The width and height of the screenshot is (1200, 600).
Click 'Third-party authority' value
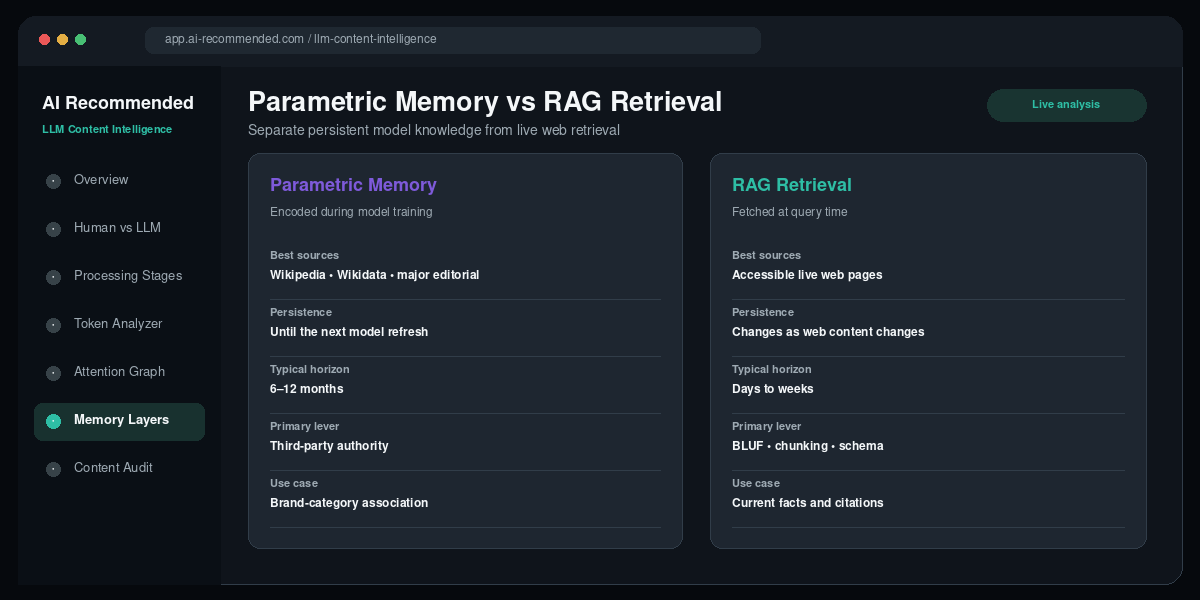pos(329,446)
